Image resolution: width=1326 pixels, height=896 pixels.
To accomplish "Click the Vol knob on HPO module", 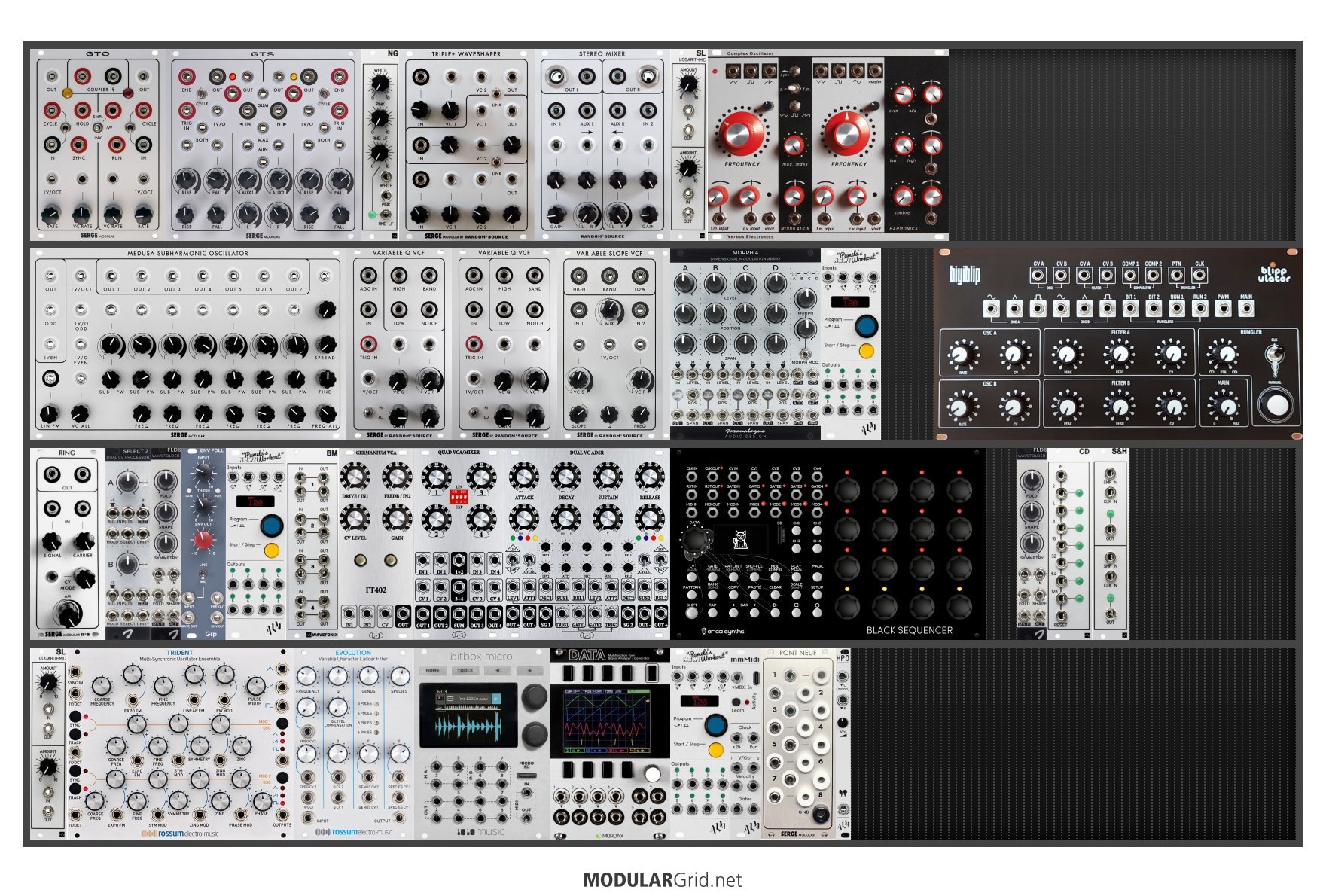I will tap(843, 723).
